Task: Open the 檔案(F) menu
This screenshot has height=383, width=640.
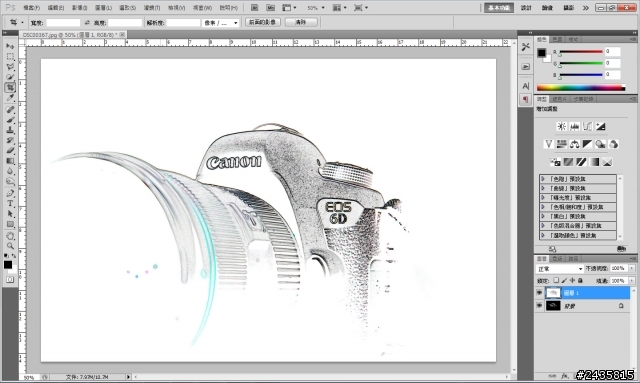Action: pos(31,8)
